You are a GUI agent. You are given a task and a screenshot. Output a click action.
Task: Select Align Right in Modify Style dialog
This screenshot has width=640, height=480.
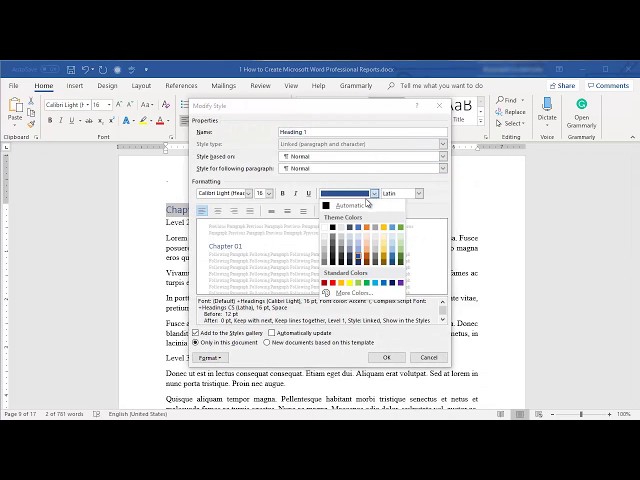(x=234, y=211)
